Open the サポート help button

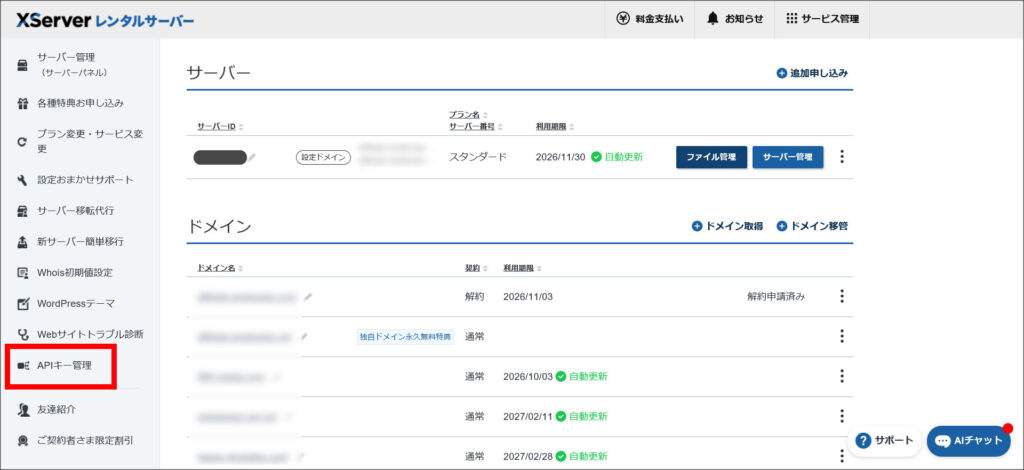[x=885, y=440]
